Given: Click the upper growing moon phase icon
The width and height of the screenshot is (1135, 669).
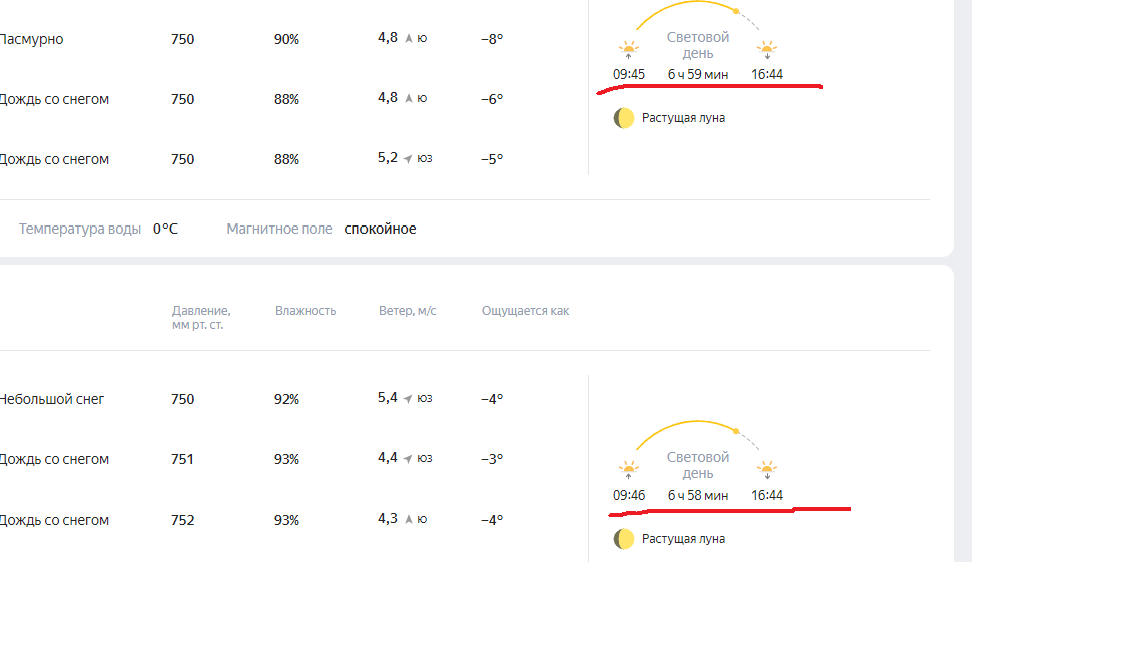Looking at the screenshot, I should 624,118.
